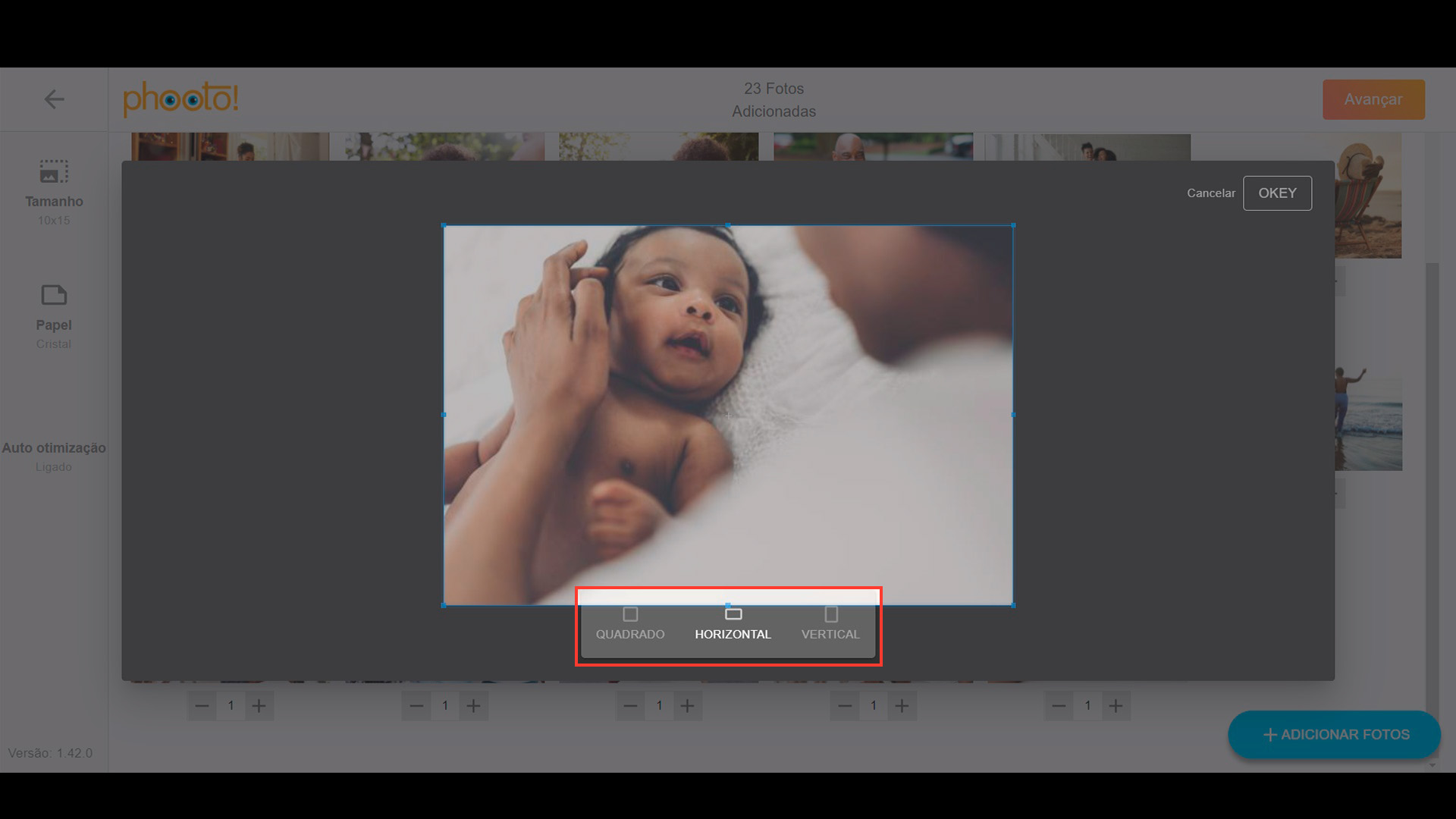Click top-right crop corner handle
1456x819 pixels.
click(x=1013, y=225)
